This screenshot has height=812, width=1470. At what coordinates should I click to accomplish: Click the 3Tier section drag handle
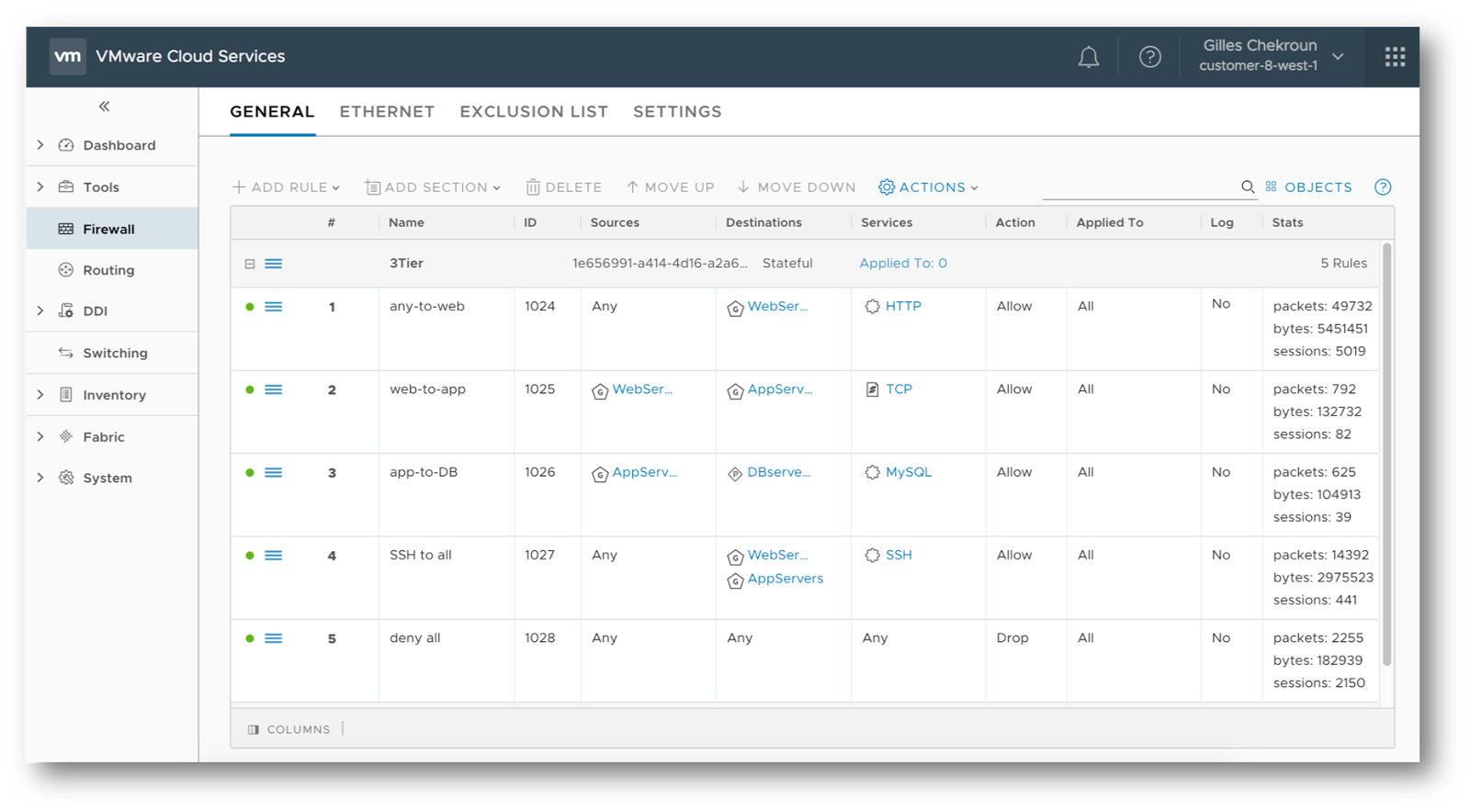pos(274,264)
